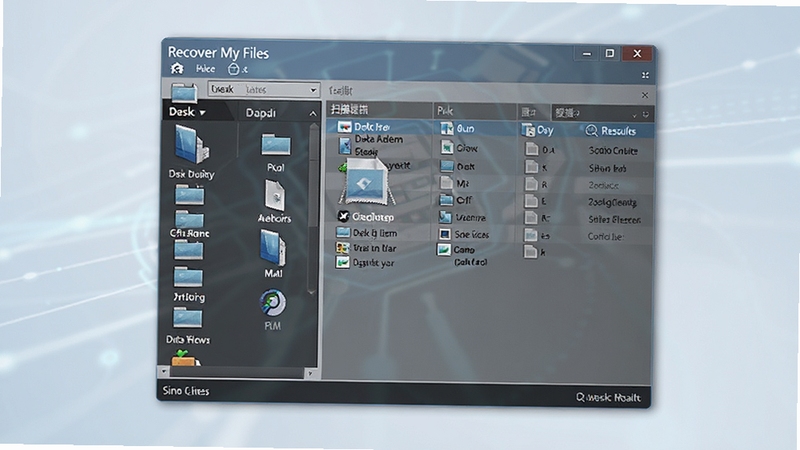Click the monitor icon beside Sne fices
The height and width of the screenshot is (450, 800).
click(445, 234)
